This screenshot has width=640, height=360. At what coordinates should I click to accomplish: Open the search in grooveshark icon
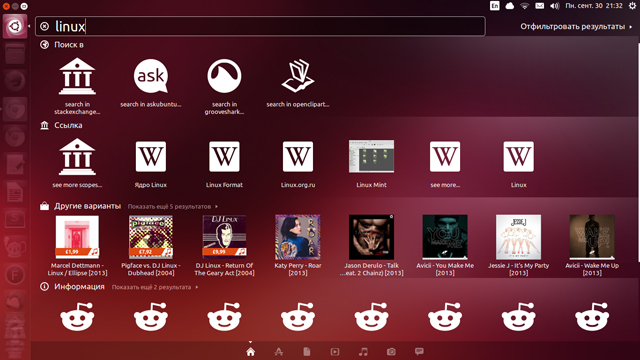pyautogui.click(x=224, y=76)
